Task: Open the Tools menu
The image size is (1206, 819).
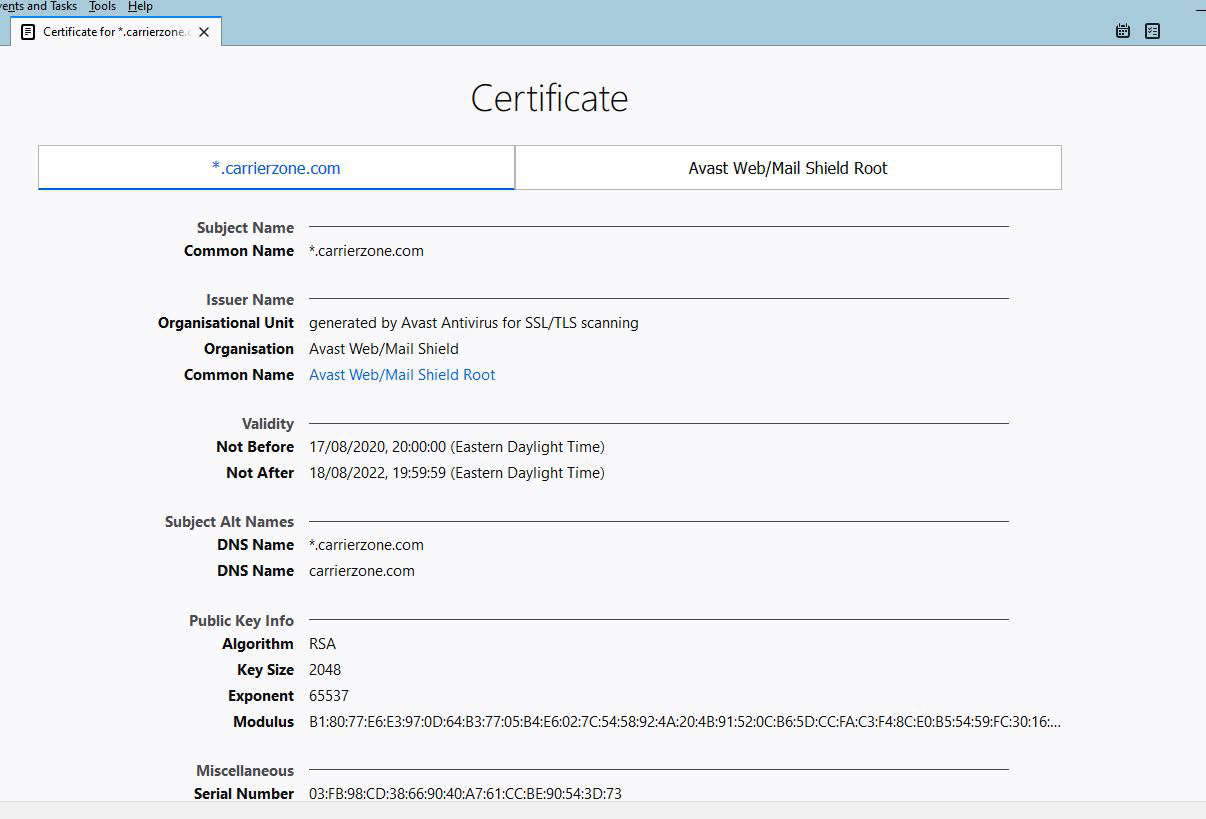Action: 102,6
